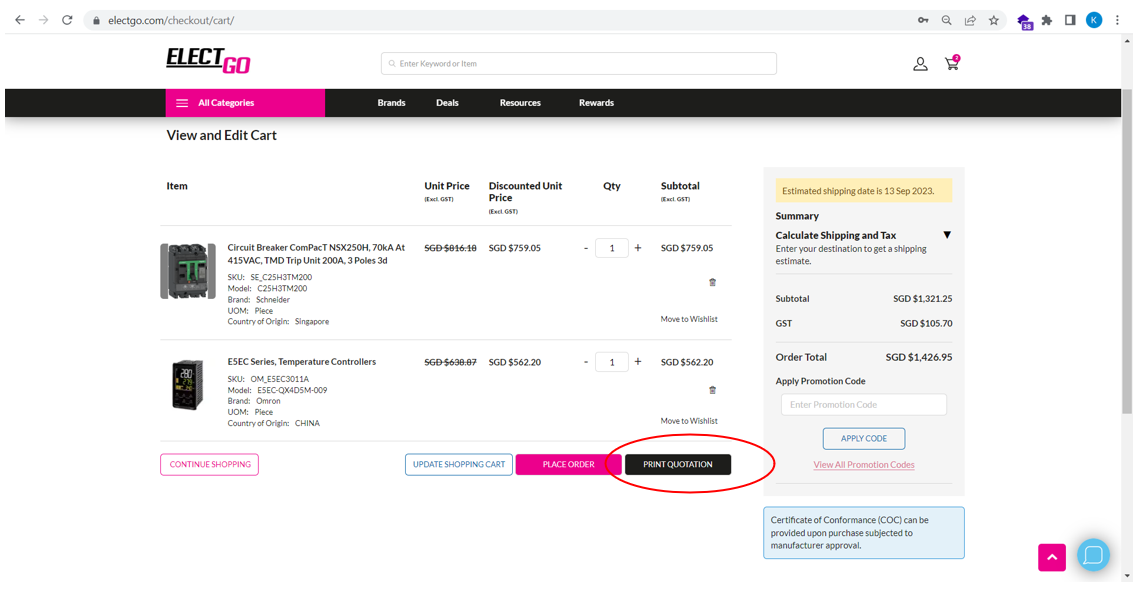Screen dimensions: 1140x590
Task: Select Order Total value SGD $1,426.95
Action: click(919, 357)
